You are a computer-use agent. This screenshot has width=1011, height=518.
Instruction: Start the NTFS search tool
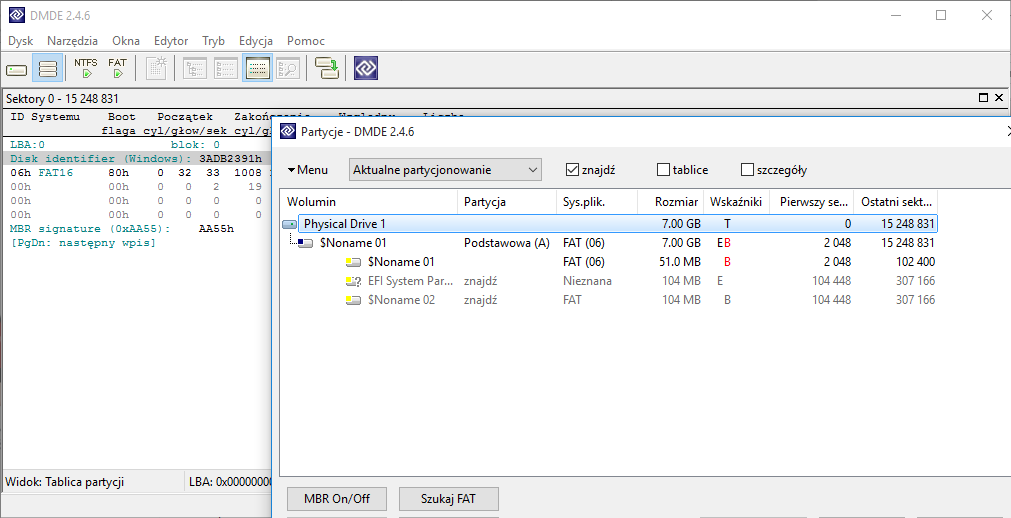[86, 68]
